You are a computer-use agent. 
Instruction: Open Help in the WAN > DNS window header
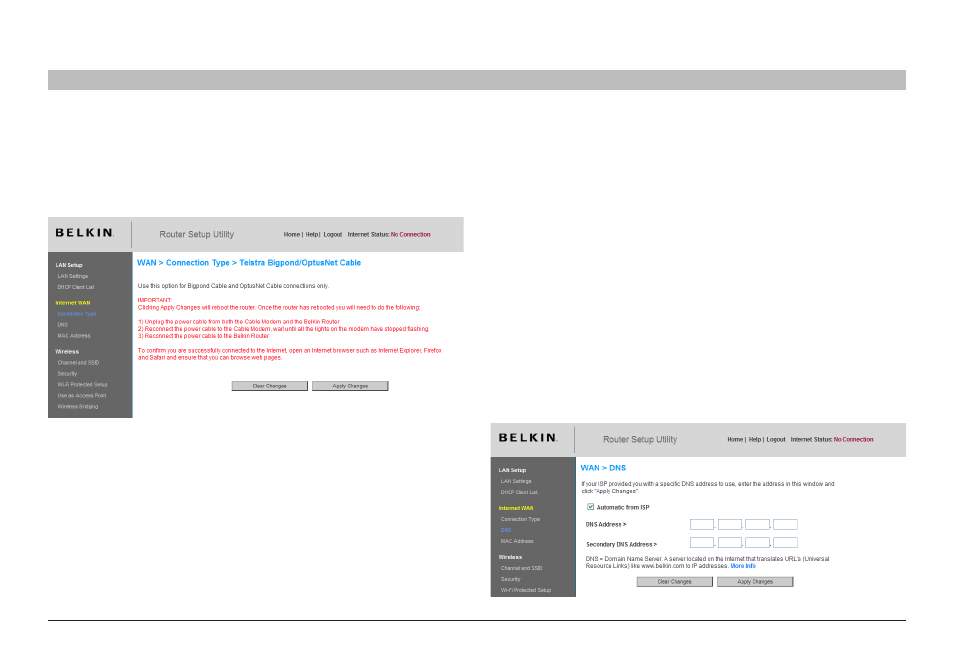pos(755,439)
